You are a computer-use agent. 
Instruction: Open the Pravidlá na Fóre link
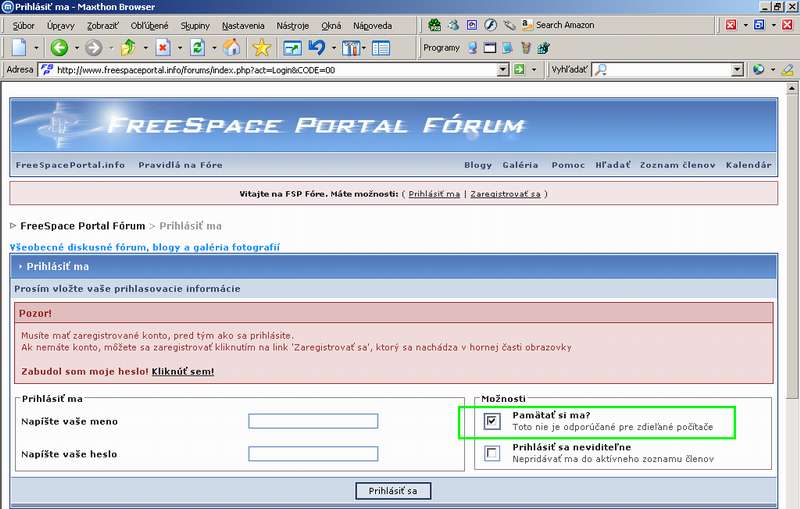pyautogui.click(x=180, y=165)
